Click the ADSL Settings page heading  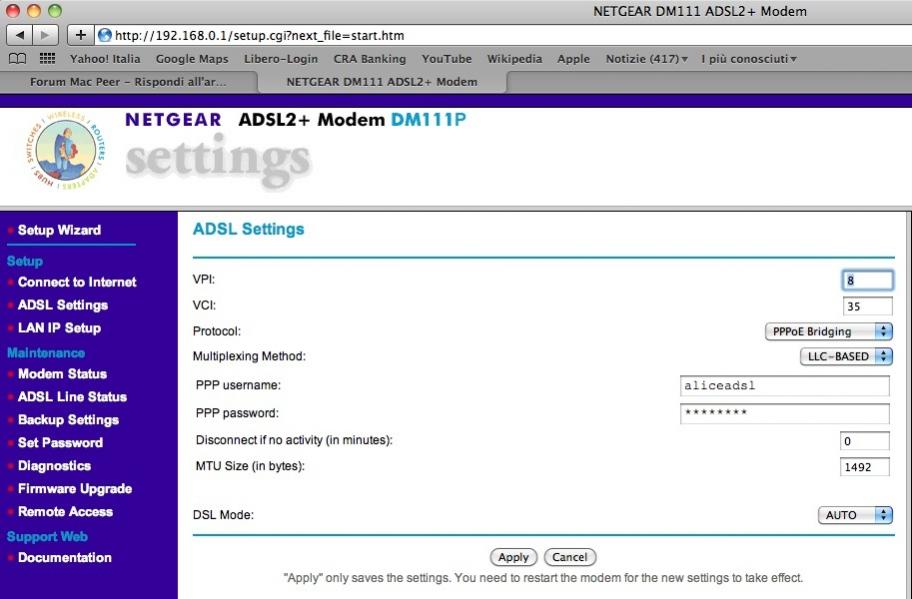click(x=248, y=229)
